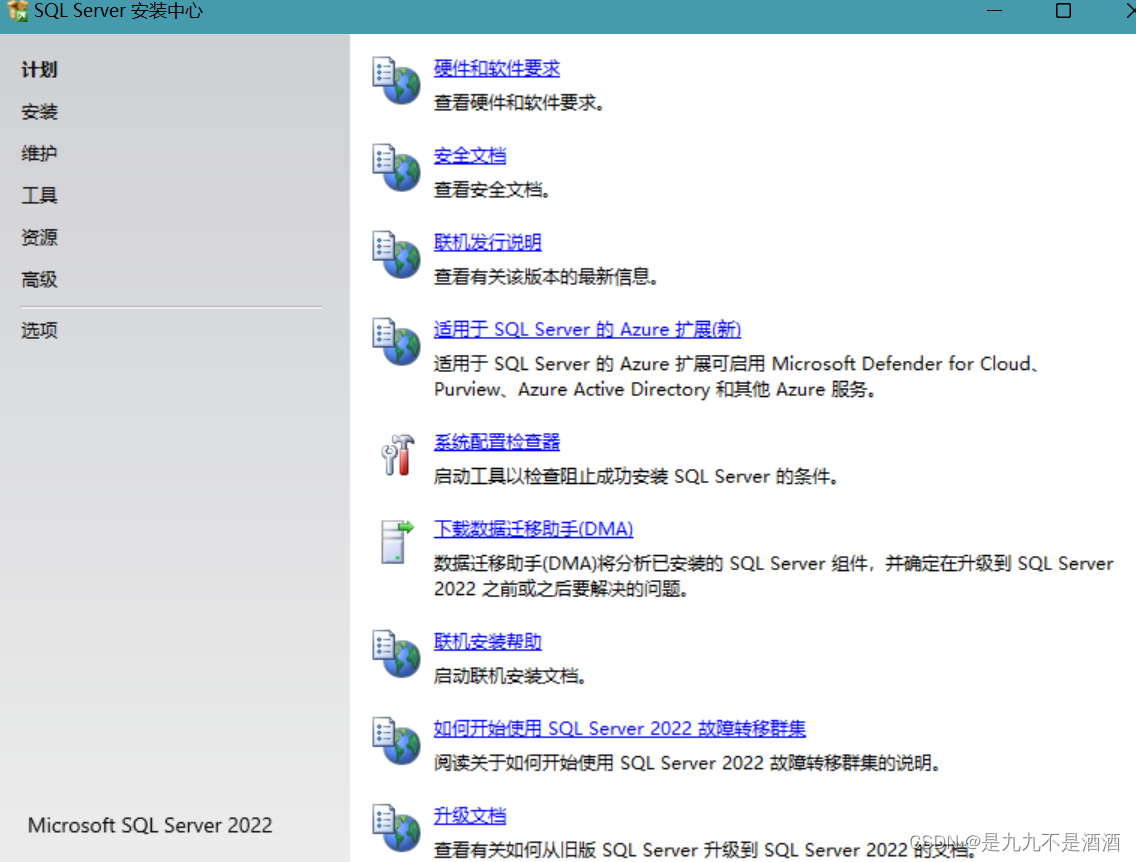Click the description 启动工具以检查阻止成功安装 SQL Server 的条件。
This screenshot has width=1136, height=862.
pos(637,477)
